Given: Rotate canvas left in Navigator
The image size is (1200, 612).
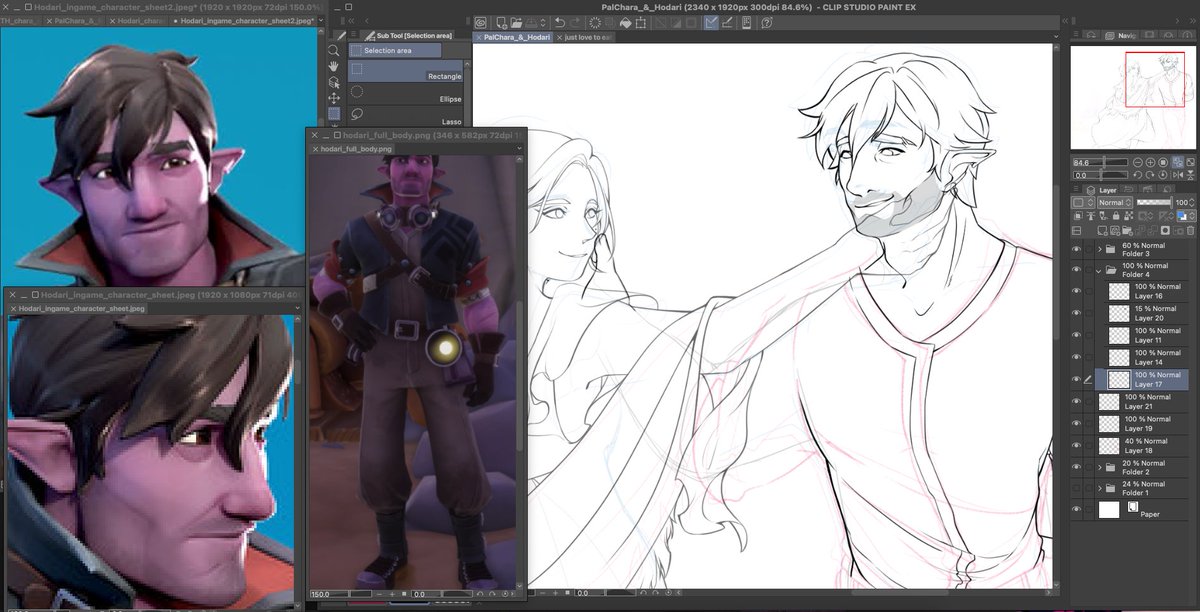Looking at the screenshot, I should click(1138, 175).
